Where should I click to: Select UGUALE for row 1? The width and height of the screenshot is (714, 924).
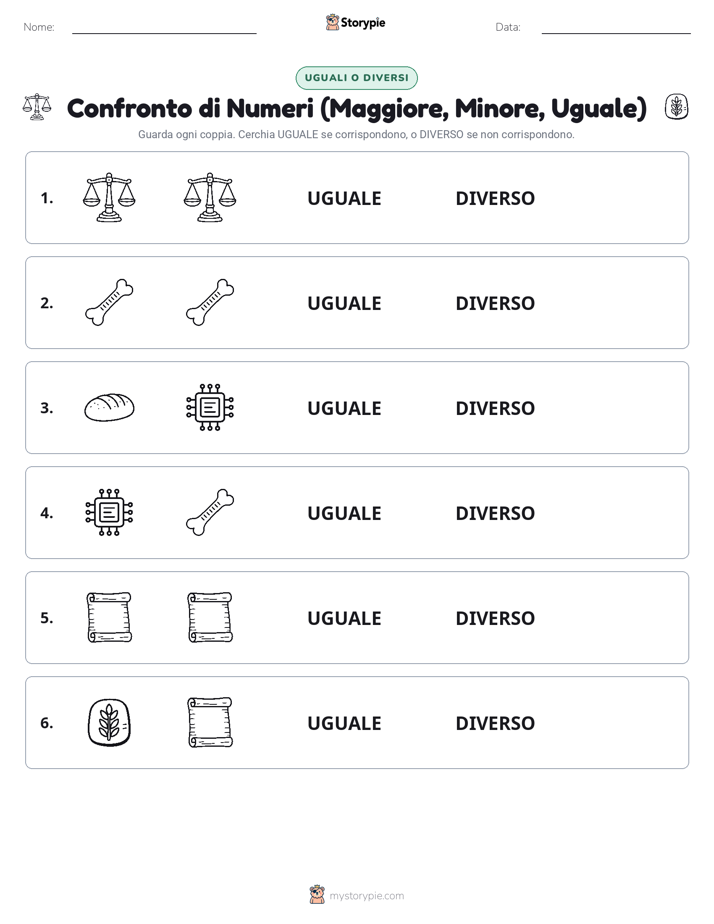(344, 198)
